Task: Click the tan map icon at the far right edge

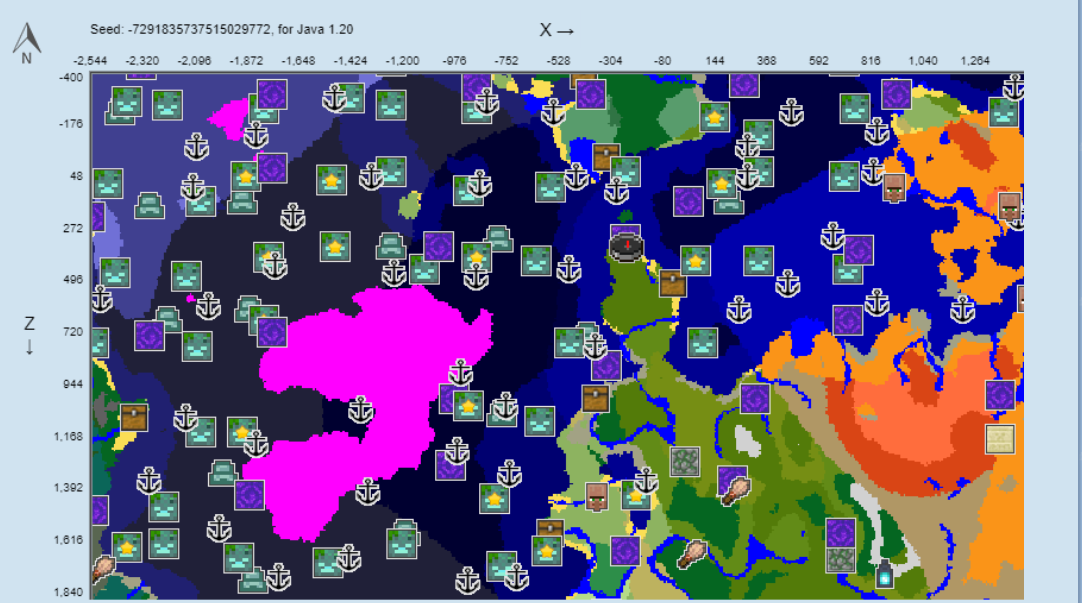Action: 999,438
